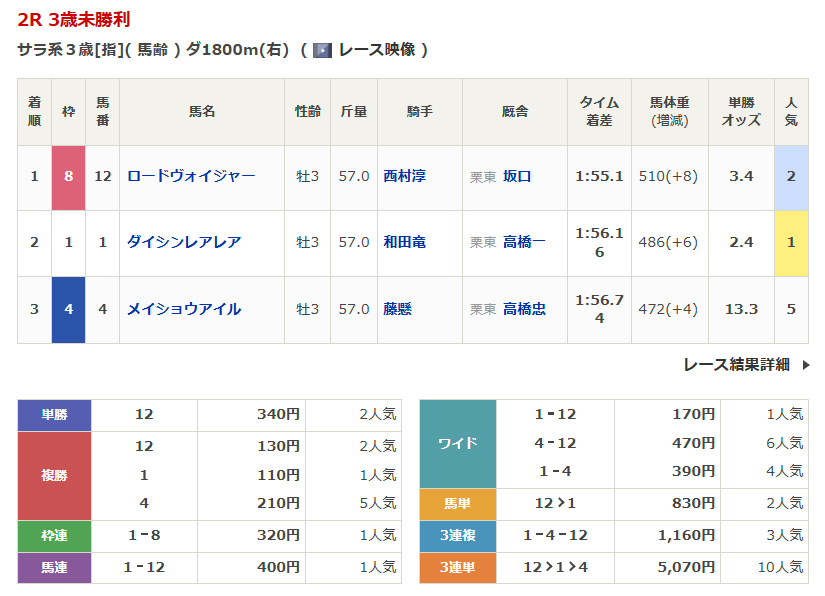The height and width of the screenshot is (596, 825).
Task: Open trainer 坂口 profile
Action: pos(517,176)
